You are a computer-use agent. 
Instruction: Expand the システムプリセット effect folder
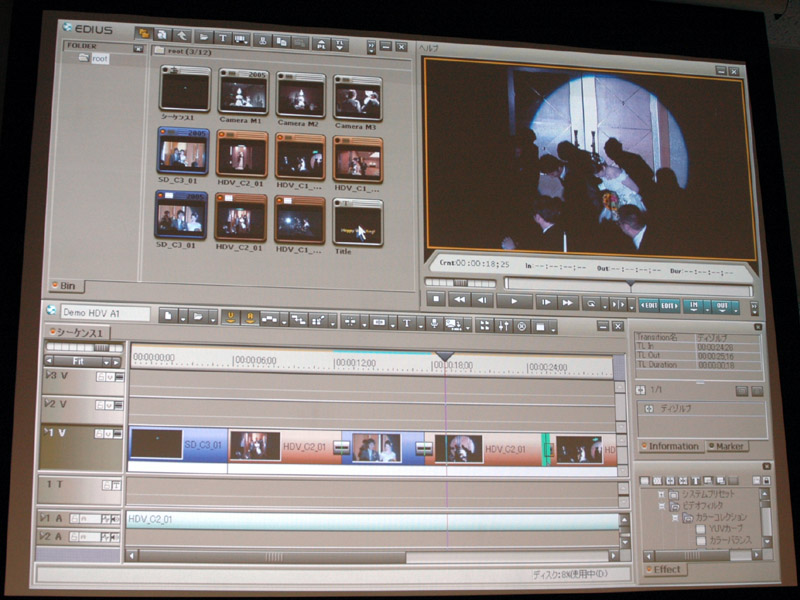pos(660,495)
